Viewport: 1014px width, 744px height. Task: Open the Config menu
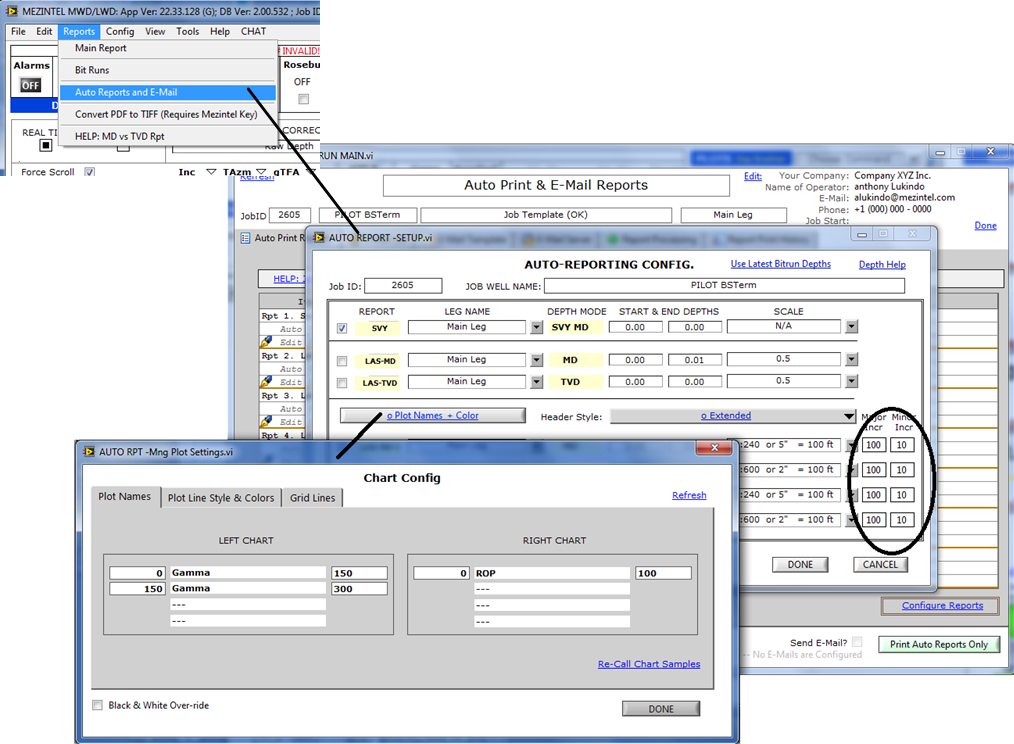tap(120, 31)
